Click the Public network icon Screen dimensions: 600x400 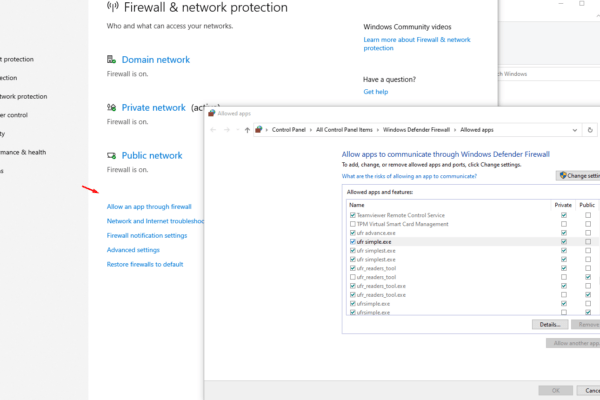(x=111, y=155)
